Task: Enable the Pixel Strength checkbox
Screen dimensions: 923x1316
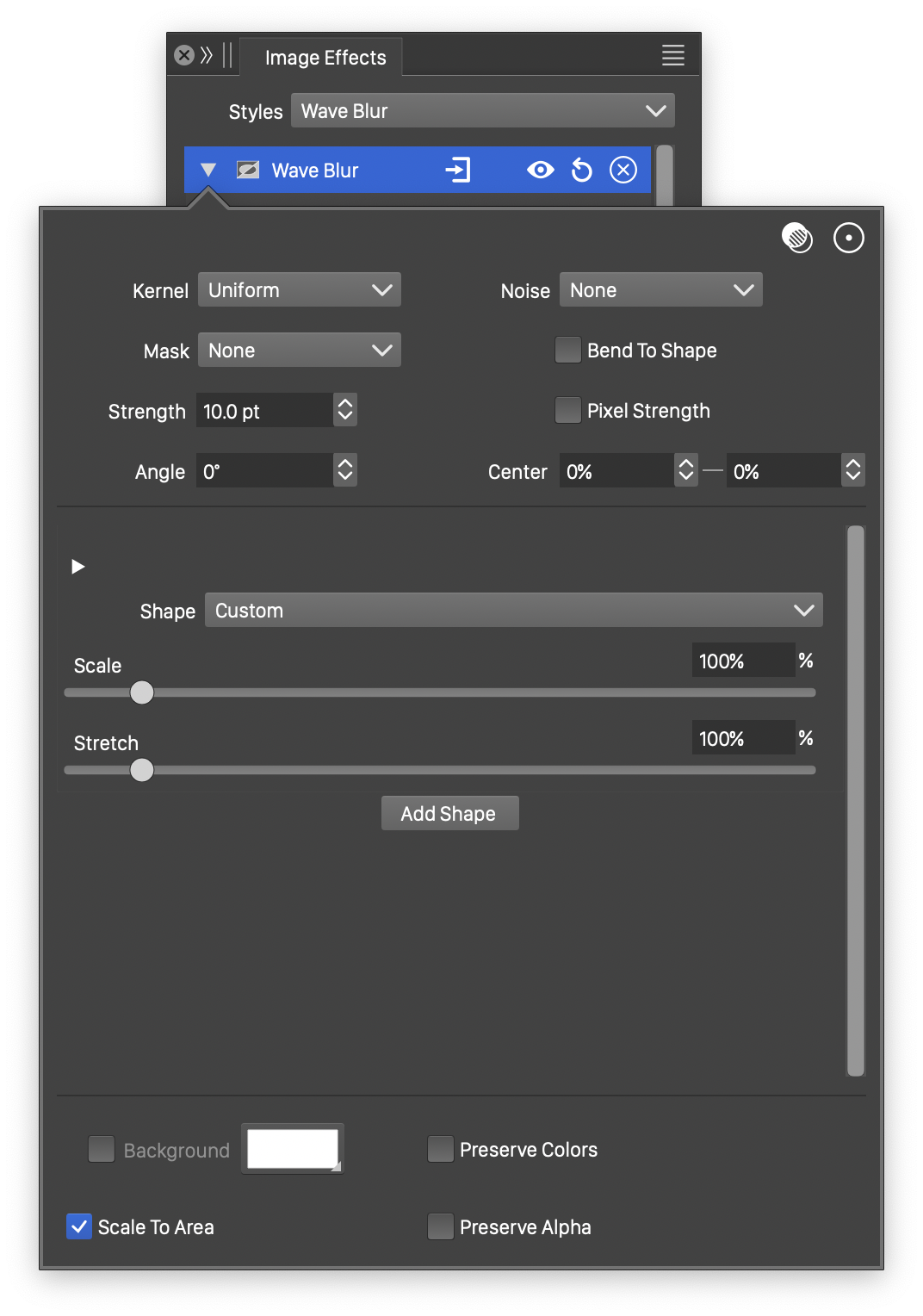Action: pyautogui.click(x=568, y=411)
